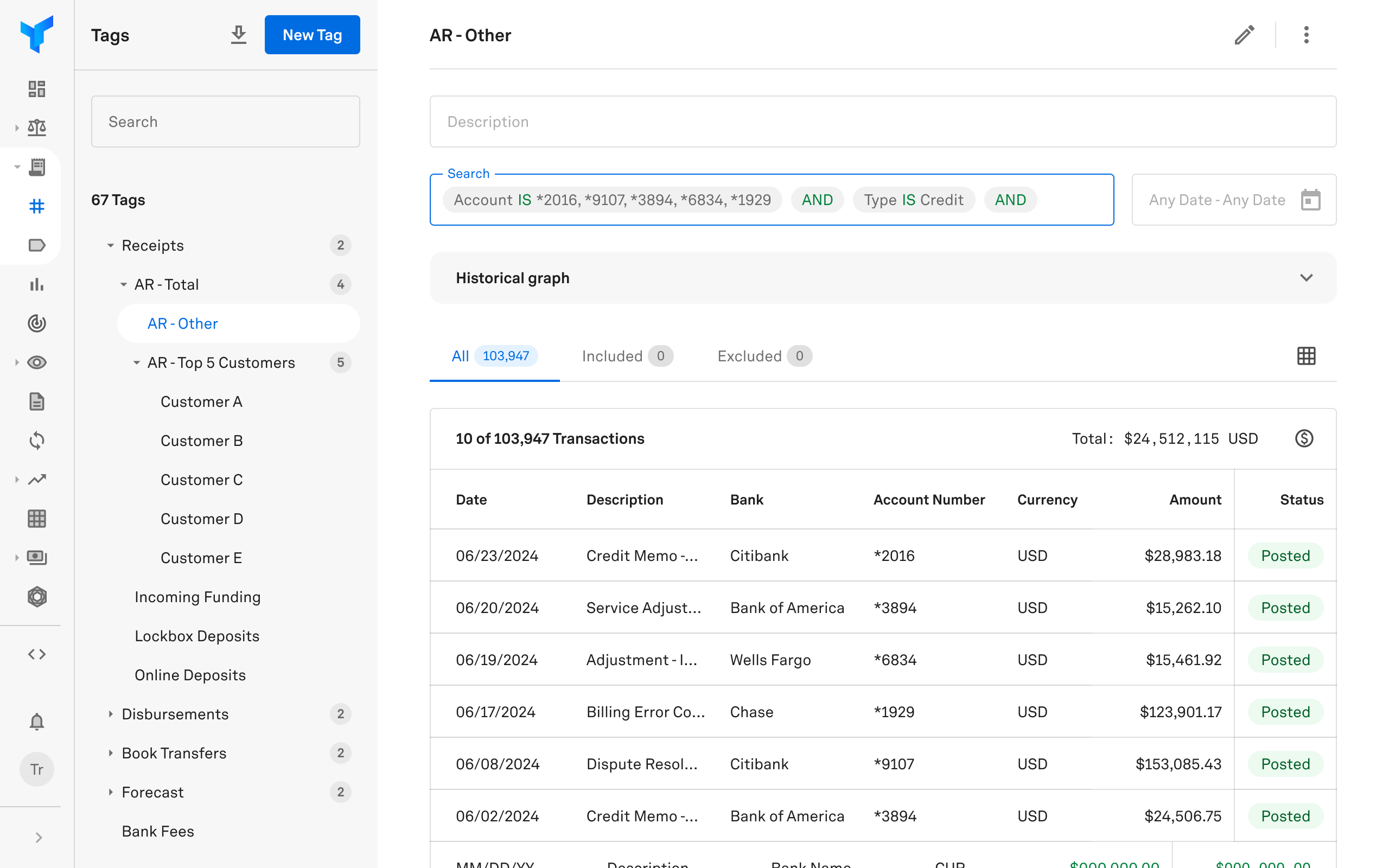This screenshot has height=868, width=1389.
Task: Open the Any Date range field
Action: [x=1233, y=200]
